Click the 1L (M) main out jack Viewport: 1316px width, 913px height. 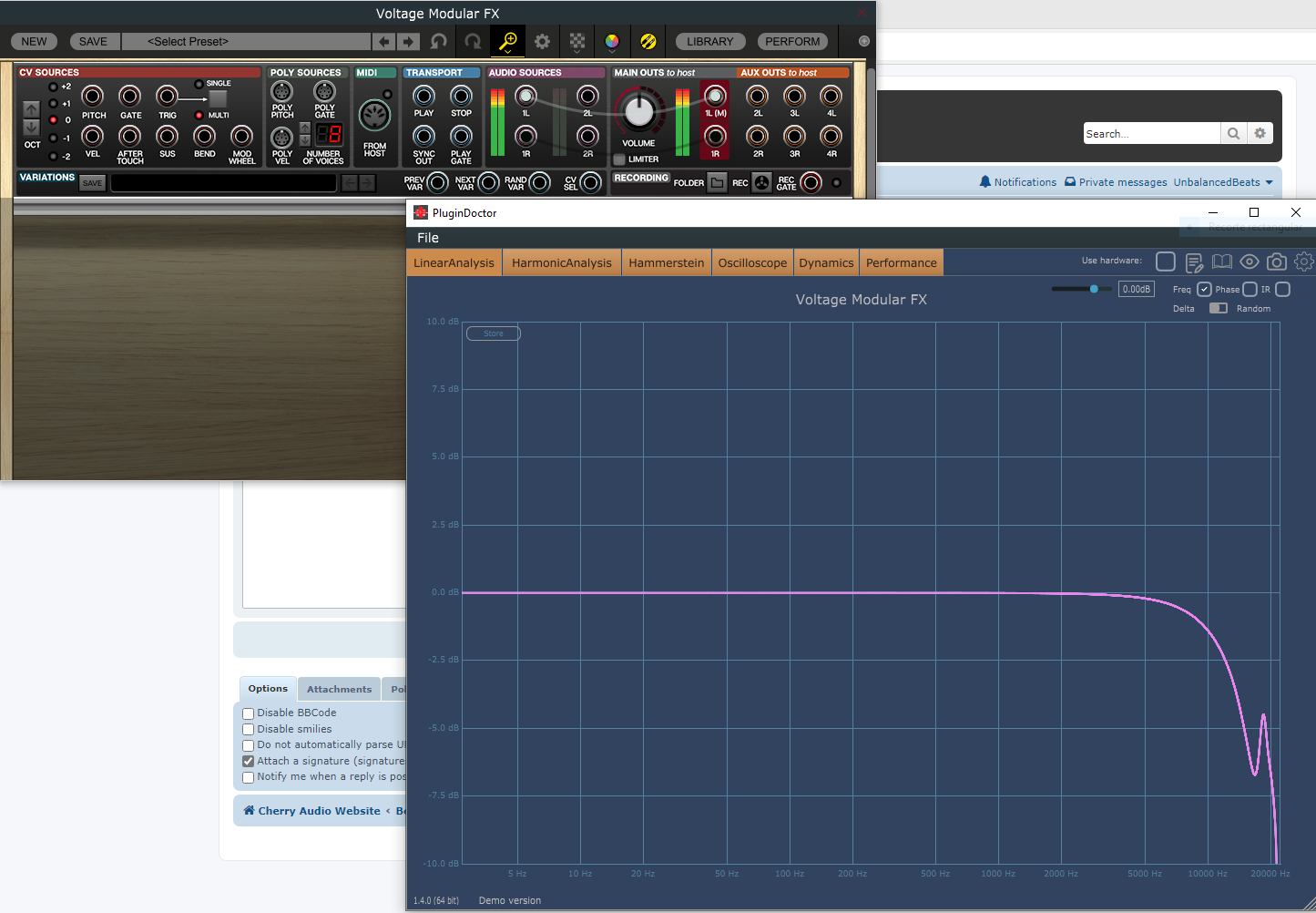coord(715,96)
